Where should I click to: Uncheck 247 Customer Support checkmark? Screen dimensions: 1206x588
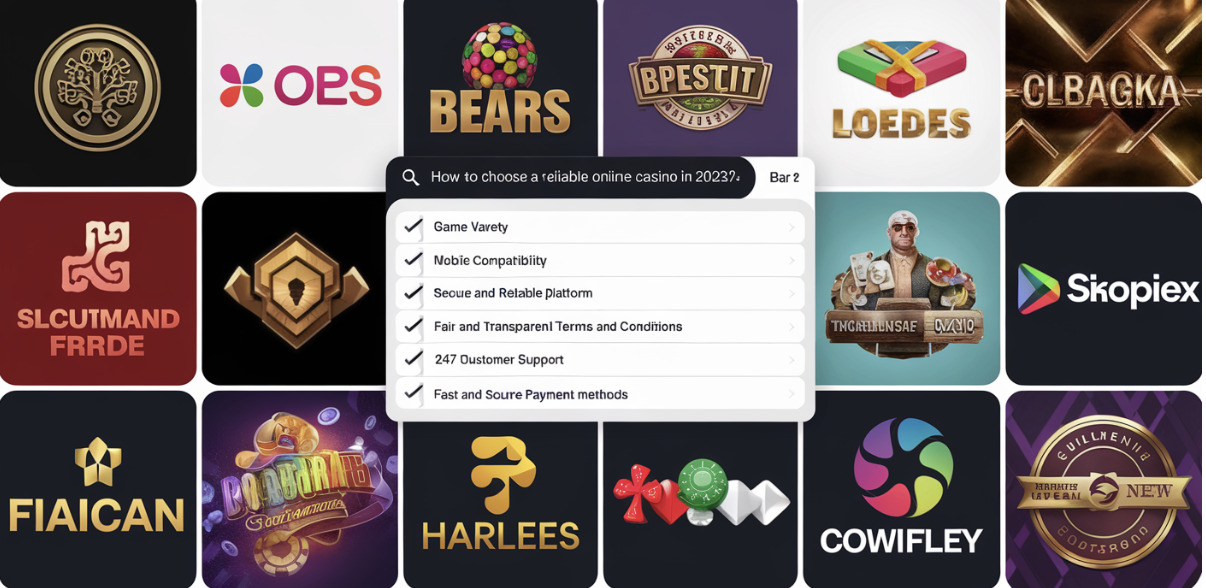point(411,359)
